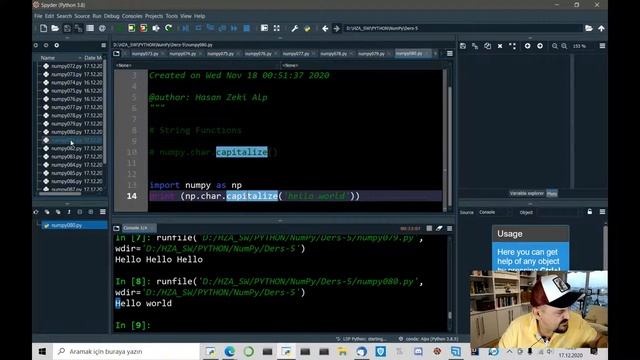
Task: Run the file with the green play button
Action: pos(120,28)
